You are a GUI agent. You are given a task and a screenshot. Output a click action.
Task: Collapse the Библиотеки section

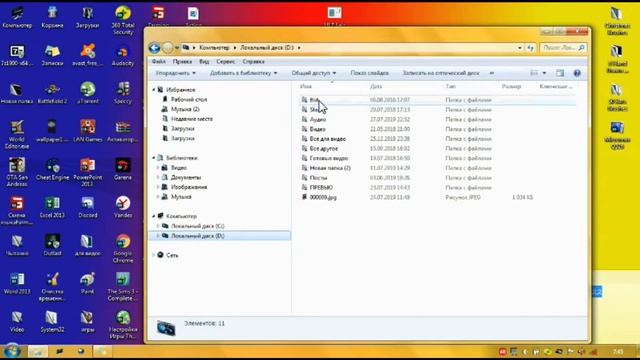(154, 158)
